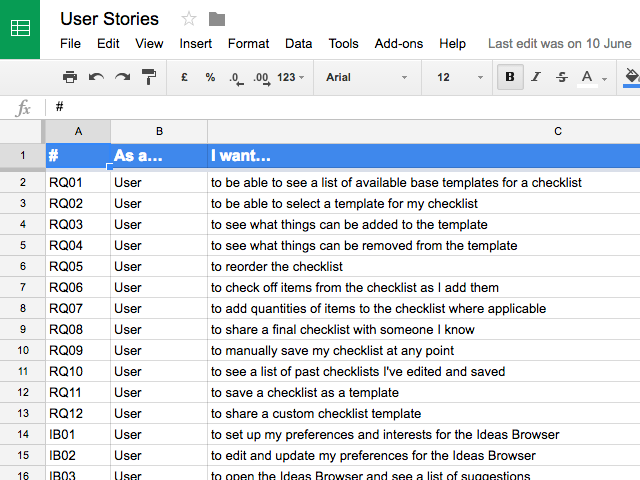The width and height of the screenshot is (640, 480).
Task: Format as currency with £ button
Action: pyautogui.click(x=184, y=77)
